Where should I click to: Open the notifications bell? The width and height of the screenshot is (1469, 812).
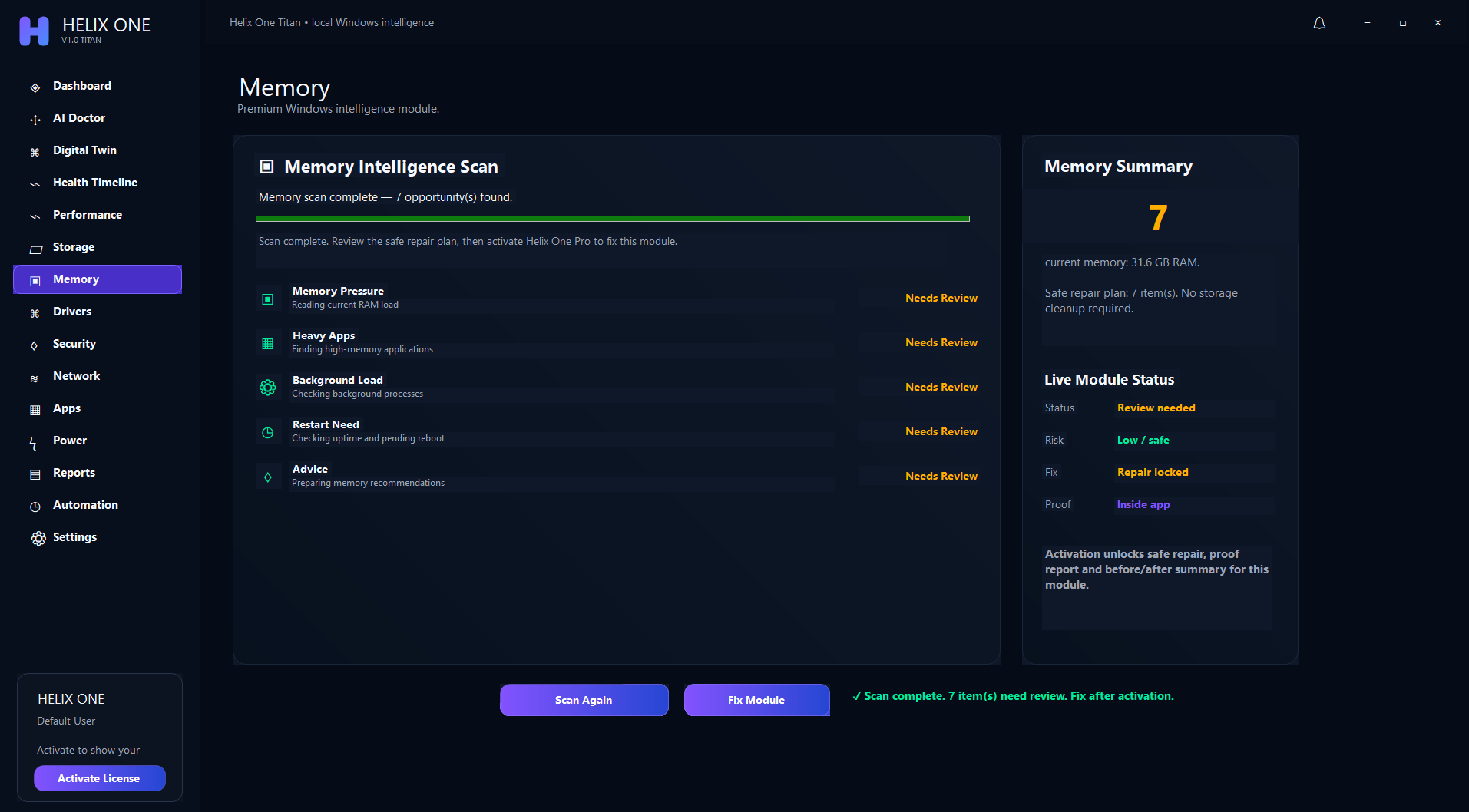[1319, 23]
